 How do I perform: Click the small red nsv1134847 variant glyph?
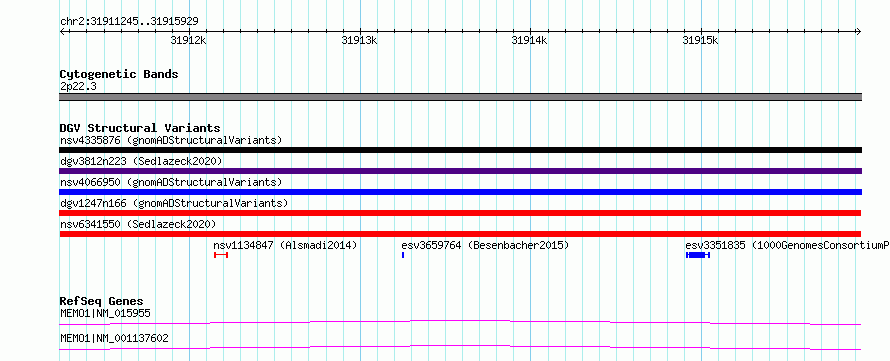[x=221, y=255]
